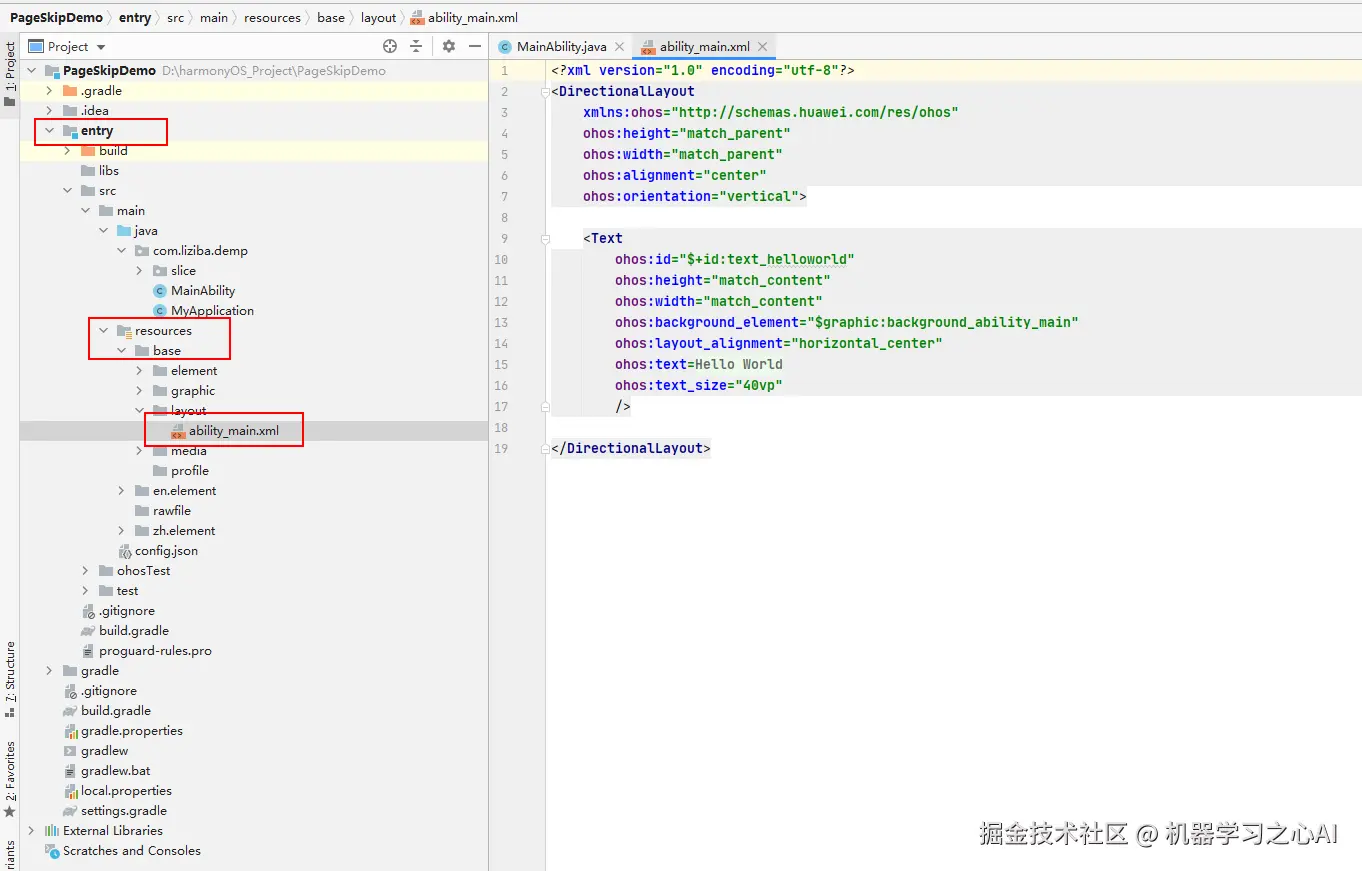Fold the DirectionalLayout tag at line 2

(546, 92)
